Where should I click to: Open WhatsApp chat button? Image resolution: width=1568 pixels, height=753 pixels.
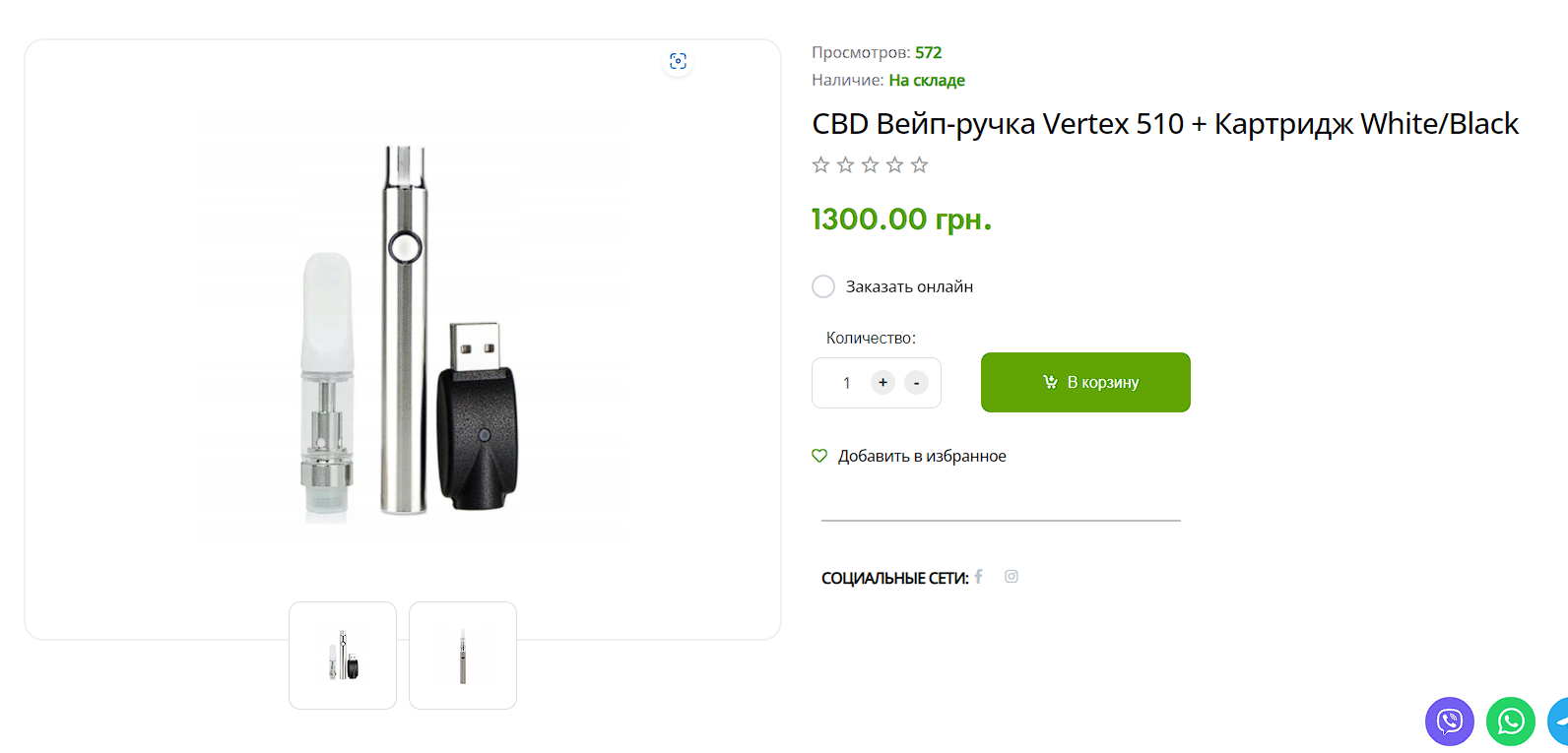[1511, 722]
